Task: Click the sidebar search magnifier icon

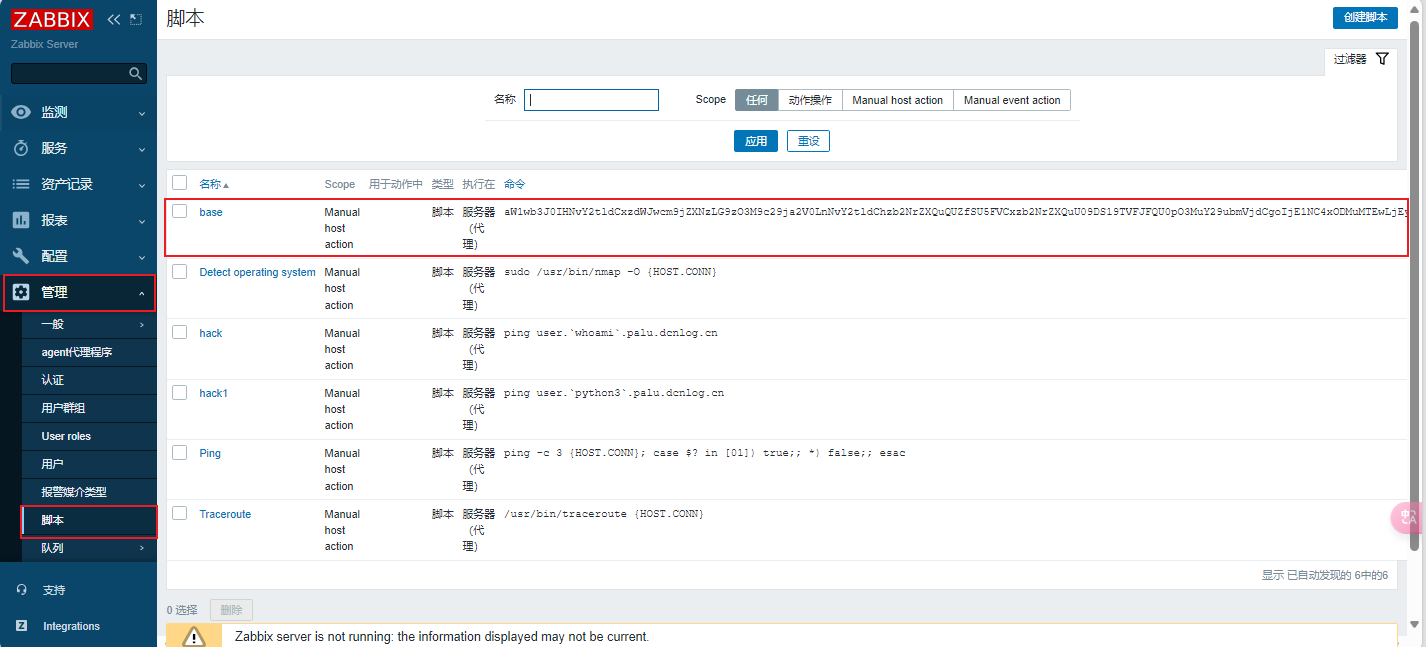Action: (x=135, y=73)
